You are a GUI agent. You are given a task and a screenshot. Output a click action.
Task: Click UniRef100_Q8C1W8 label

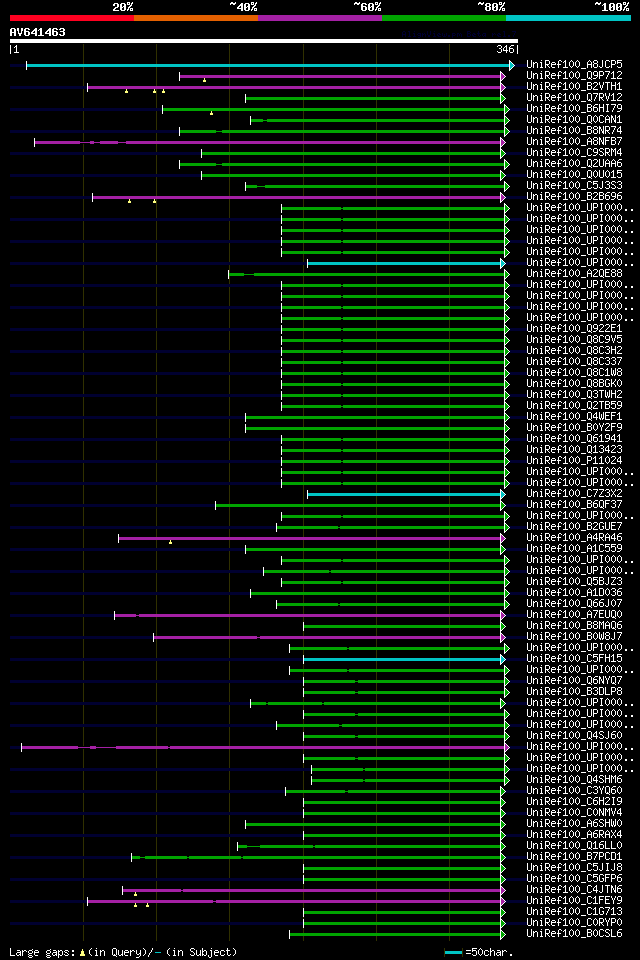pyautogui.click(x=574, y=373)
